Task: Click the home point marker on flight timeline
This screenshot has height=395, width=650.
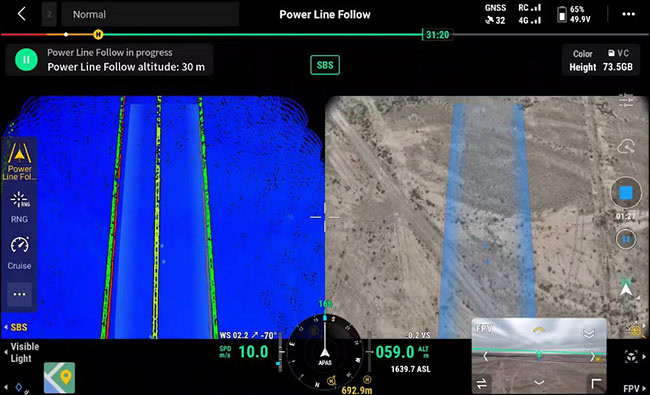Action: click(x=98, y=34)
